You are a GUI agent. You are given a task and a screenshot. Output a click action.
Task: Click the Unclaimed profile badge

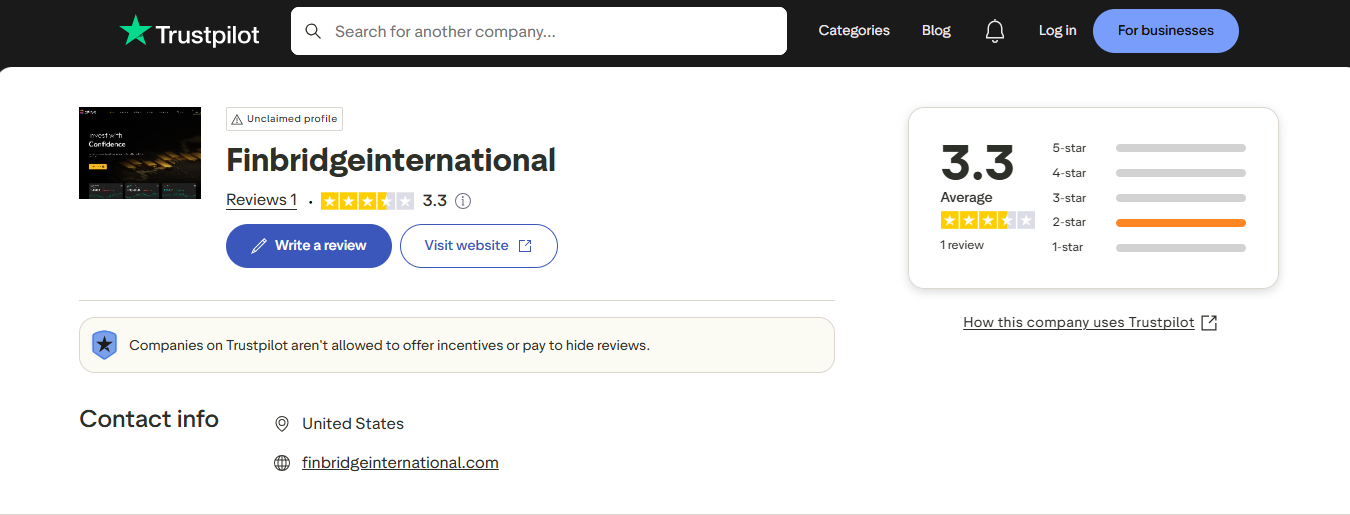[x=284, y=119]
